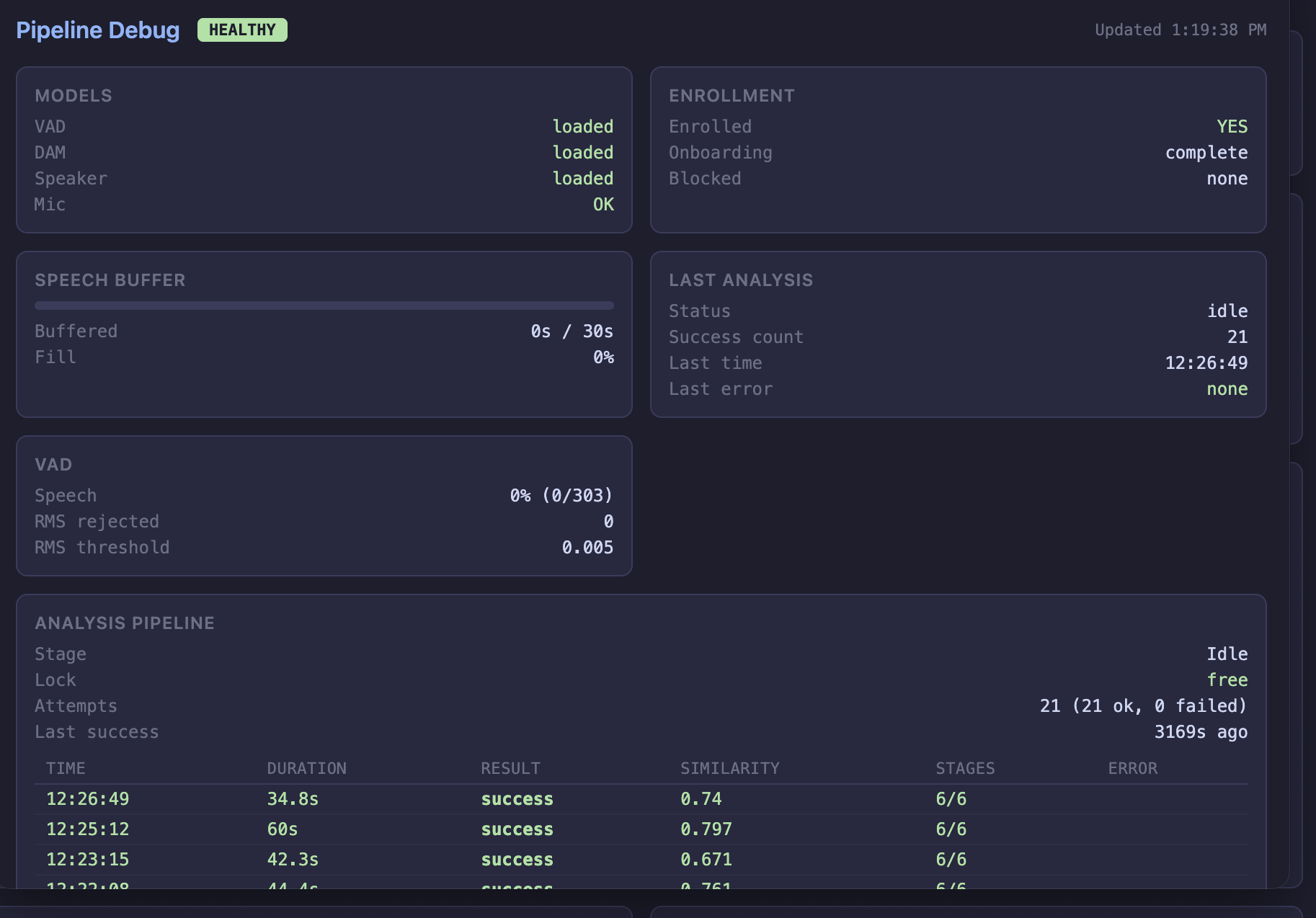The height and width of the screenshot is (918, 1316).
Task: Click the VAD loaded status in Models
Action: coord(583,127)
